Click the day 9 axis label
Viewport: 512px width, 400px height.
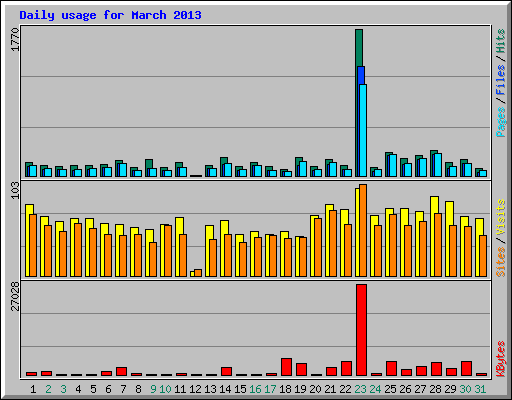tap(153, 389)
